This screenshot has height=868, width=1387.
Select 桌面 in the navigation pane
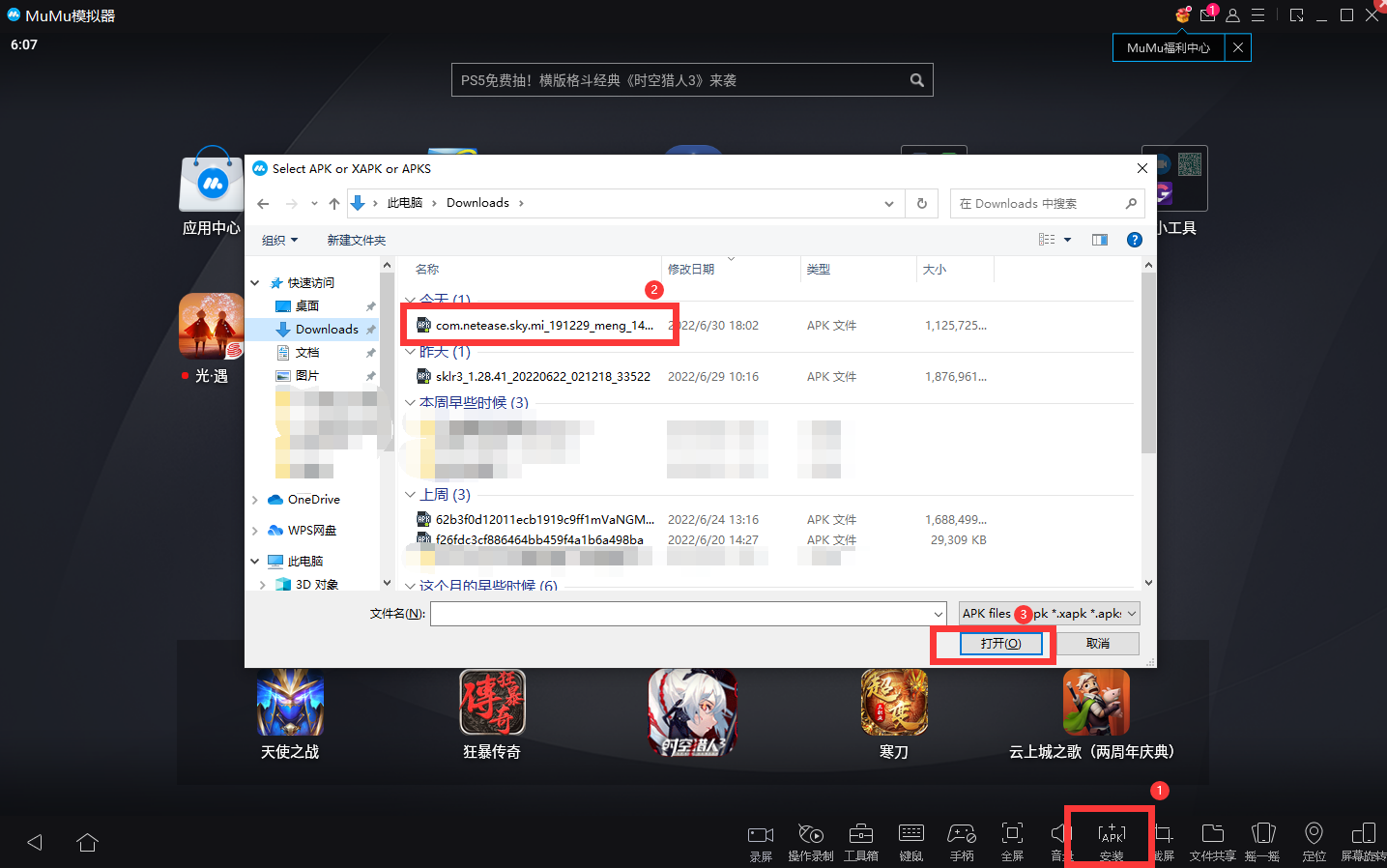(x=307, y=305)
